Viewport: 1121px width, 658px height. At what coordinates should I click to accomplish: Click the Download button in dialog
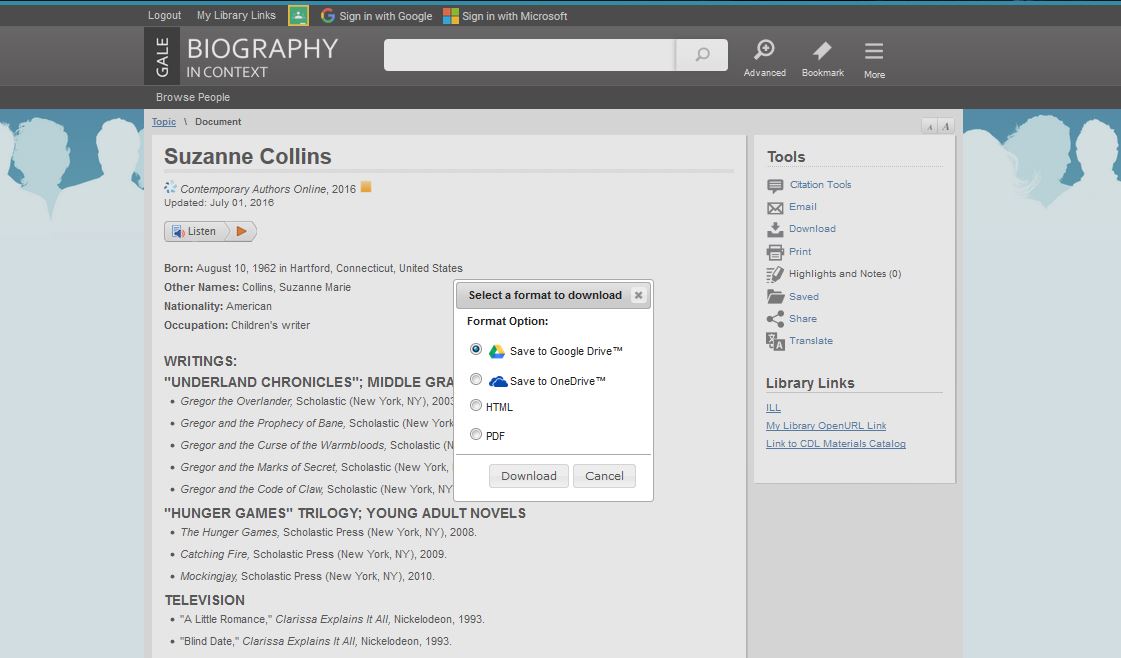pyautogui.click(x=528, y=476)
